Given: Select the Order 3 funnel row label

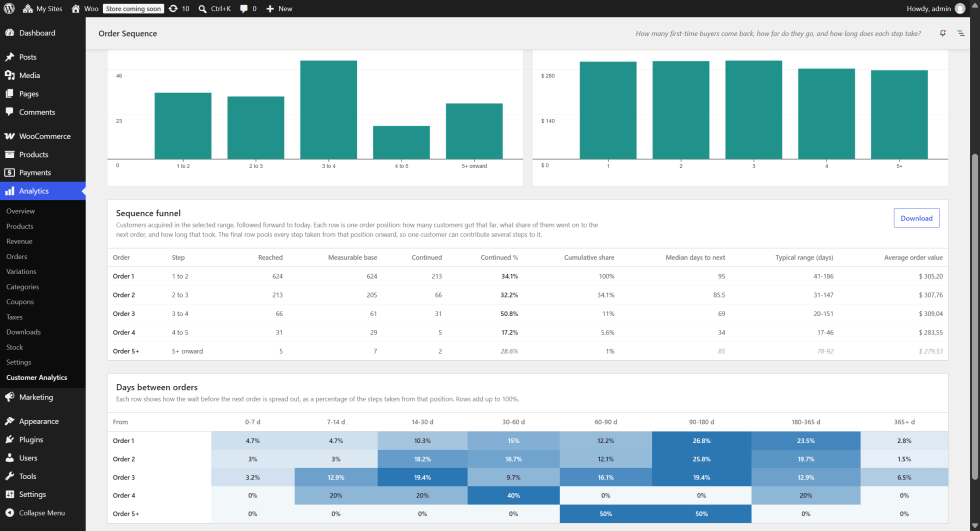Looking at the screenshot, I should pyautogui.click(x=124, y=314).
